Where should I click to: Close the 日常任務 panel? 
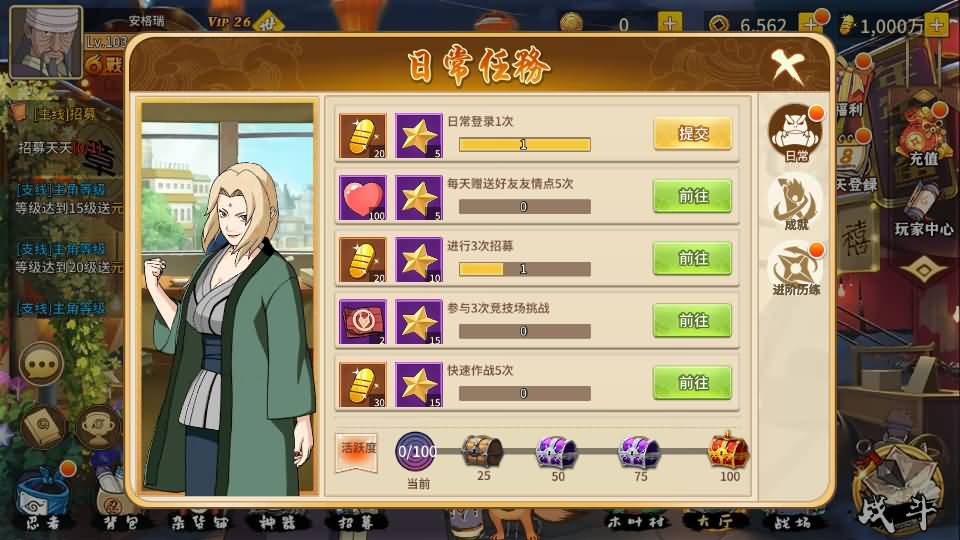(x=787, y=66)
